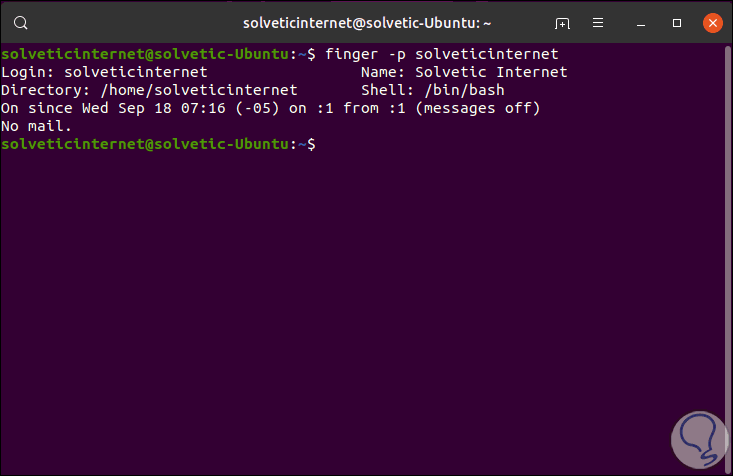Click the first green prompt username
Viewport: 733px width, 476px height.
65,54
